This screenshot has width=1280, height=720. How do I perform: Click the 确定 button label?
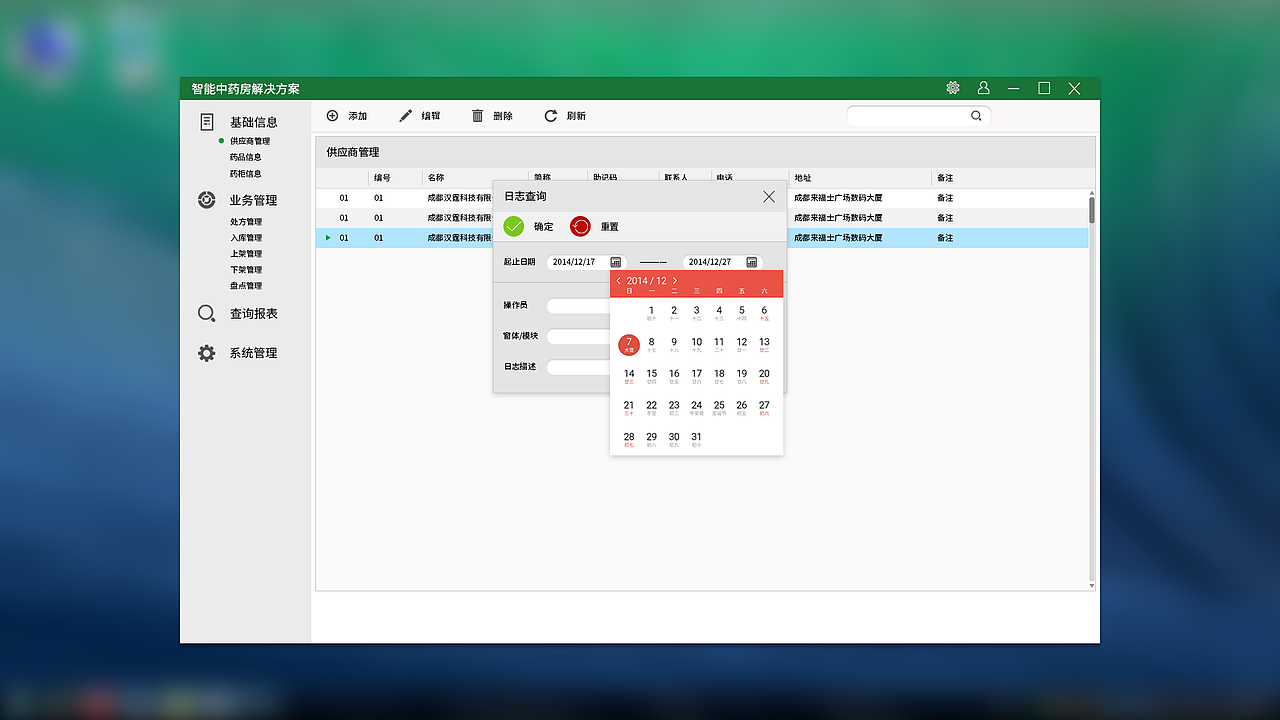tap(543, 227)
